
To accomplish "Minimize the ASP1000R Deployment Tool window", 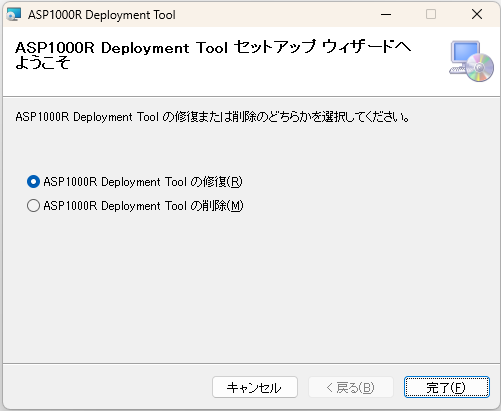I will [x=386, y=14].
